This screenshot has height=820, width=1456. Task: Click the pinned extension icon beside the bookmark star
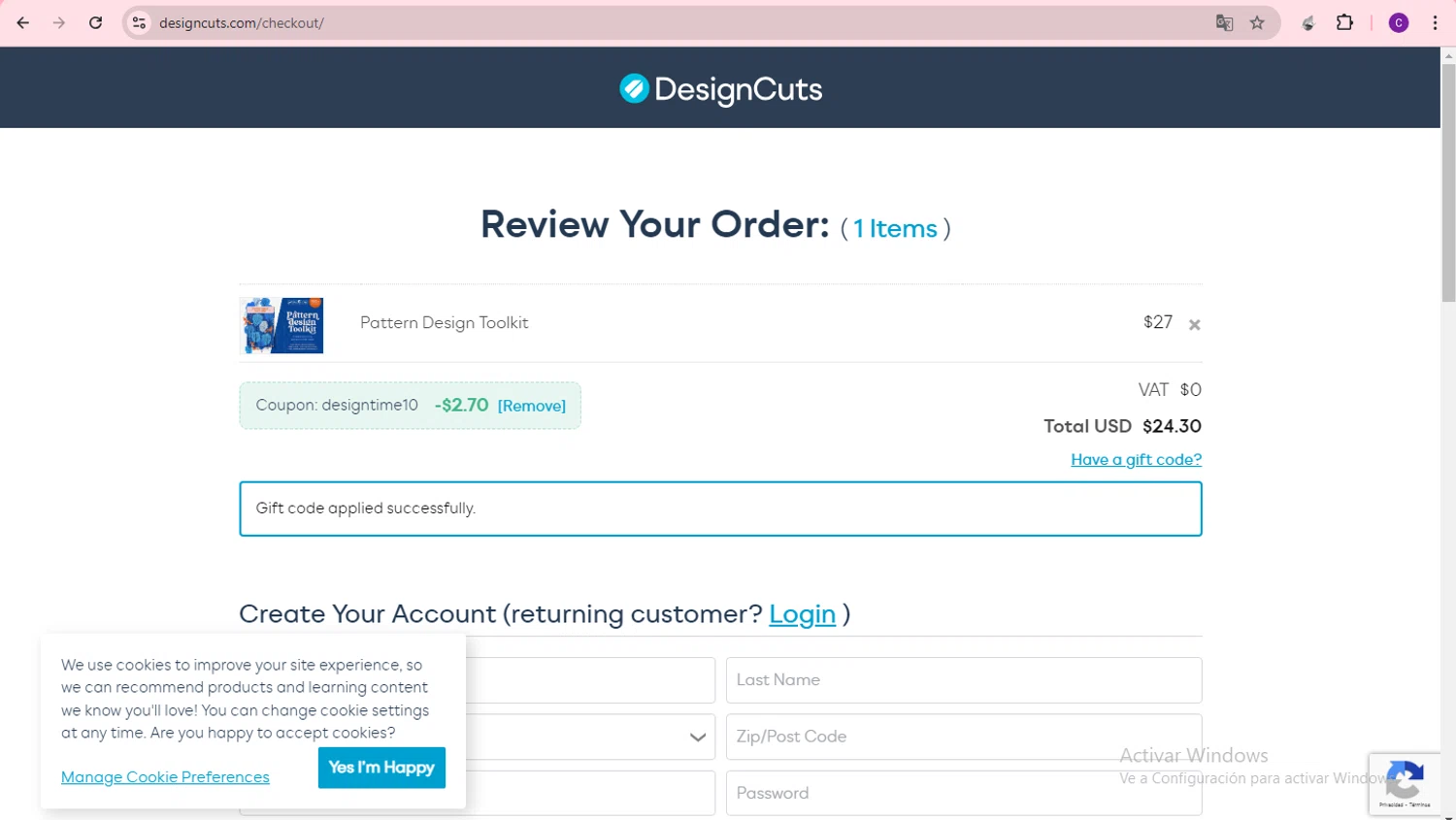coord(1308,23)
